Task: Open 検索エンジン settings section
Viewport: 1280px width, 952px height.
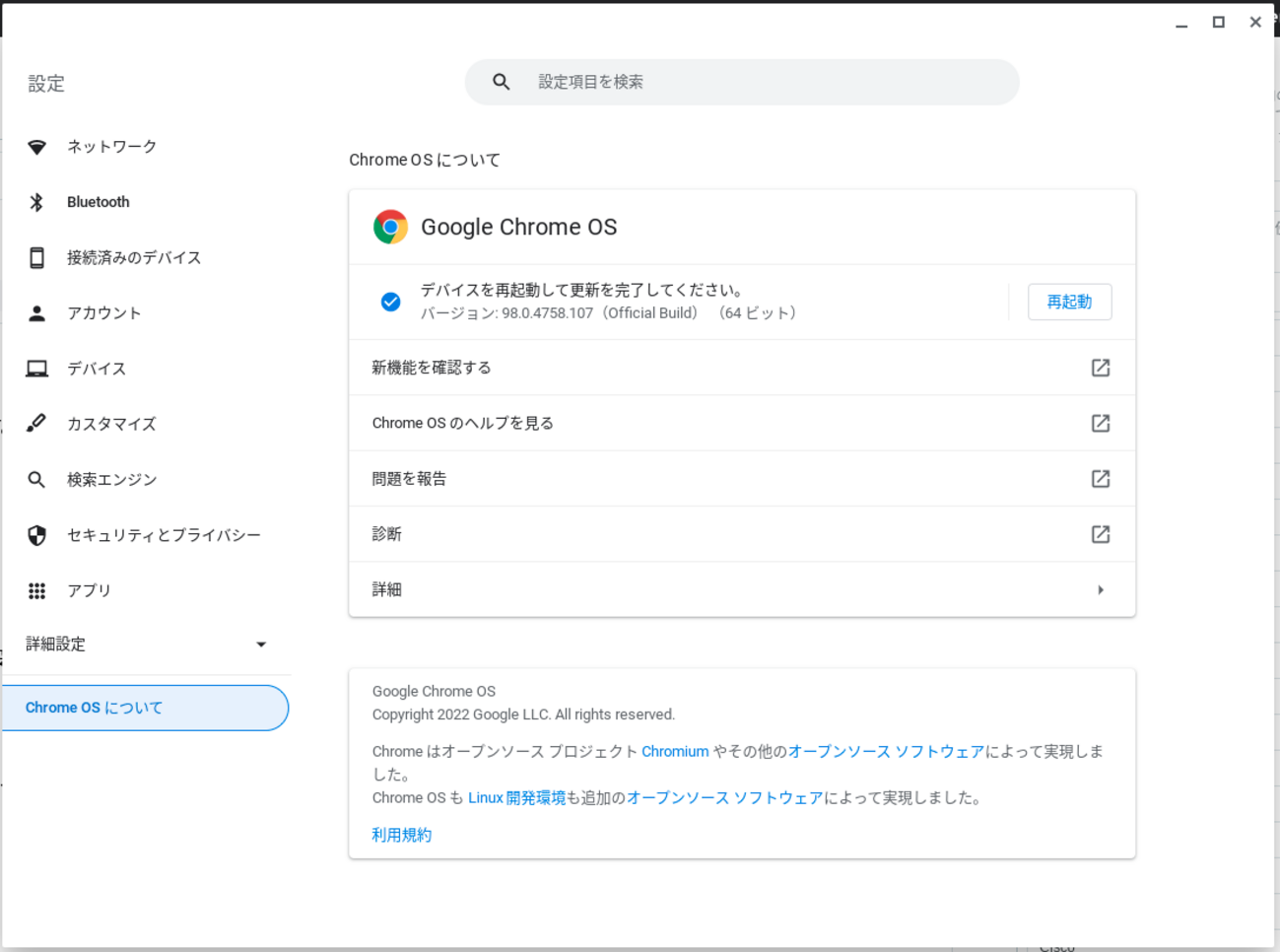Action: pos(111,480)
